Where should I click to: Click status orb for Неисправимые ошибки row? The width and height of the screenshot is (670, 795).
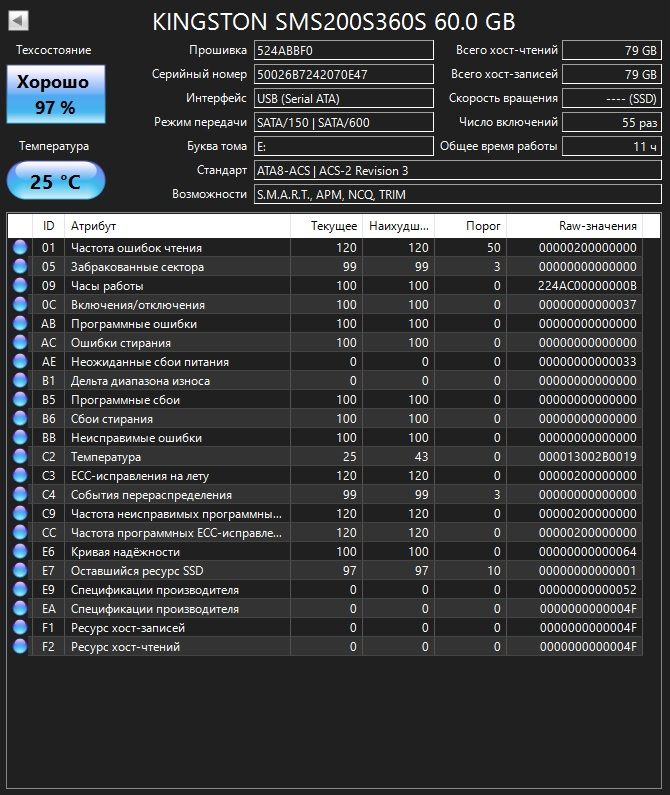[x=20, y=438]
